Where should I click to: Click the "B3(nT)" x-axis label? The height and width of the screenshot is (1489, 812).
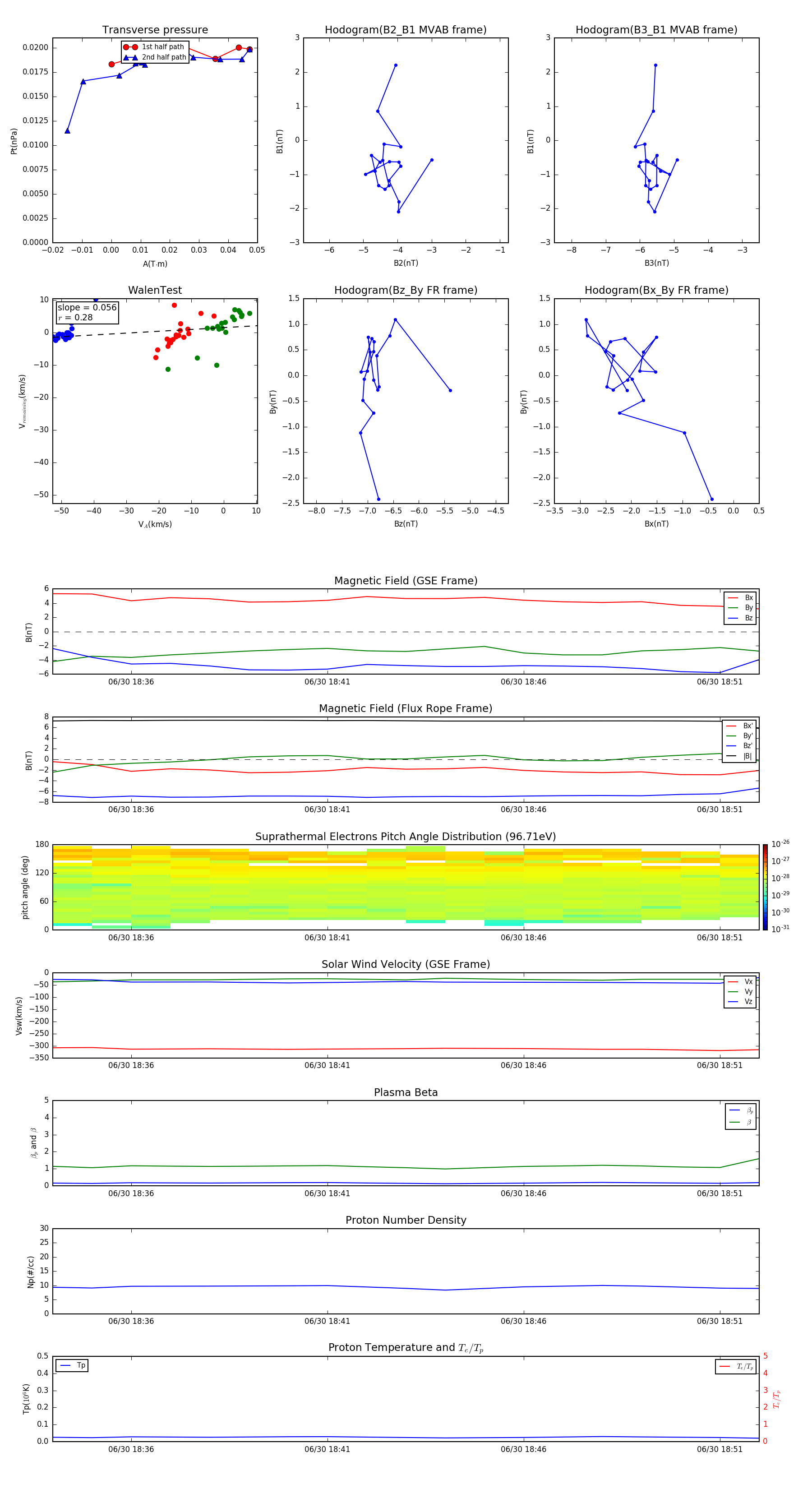[656, 263]
